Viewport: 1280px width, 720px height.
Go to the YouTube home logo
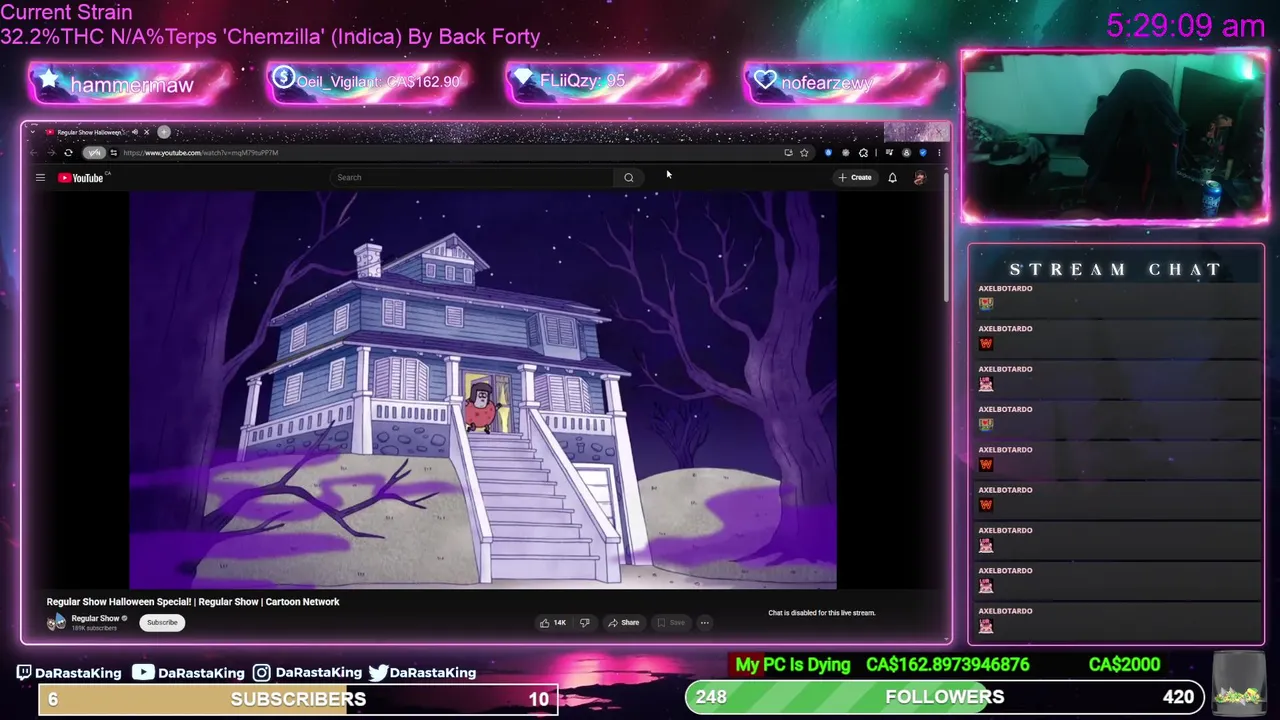[x=81, y=178]
